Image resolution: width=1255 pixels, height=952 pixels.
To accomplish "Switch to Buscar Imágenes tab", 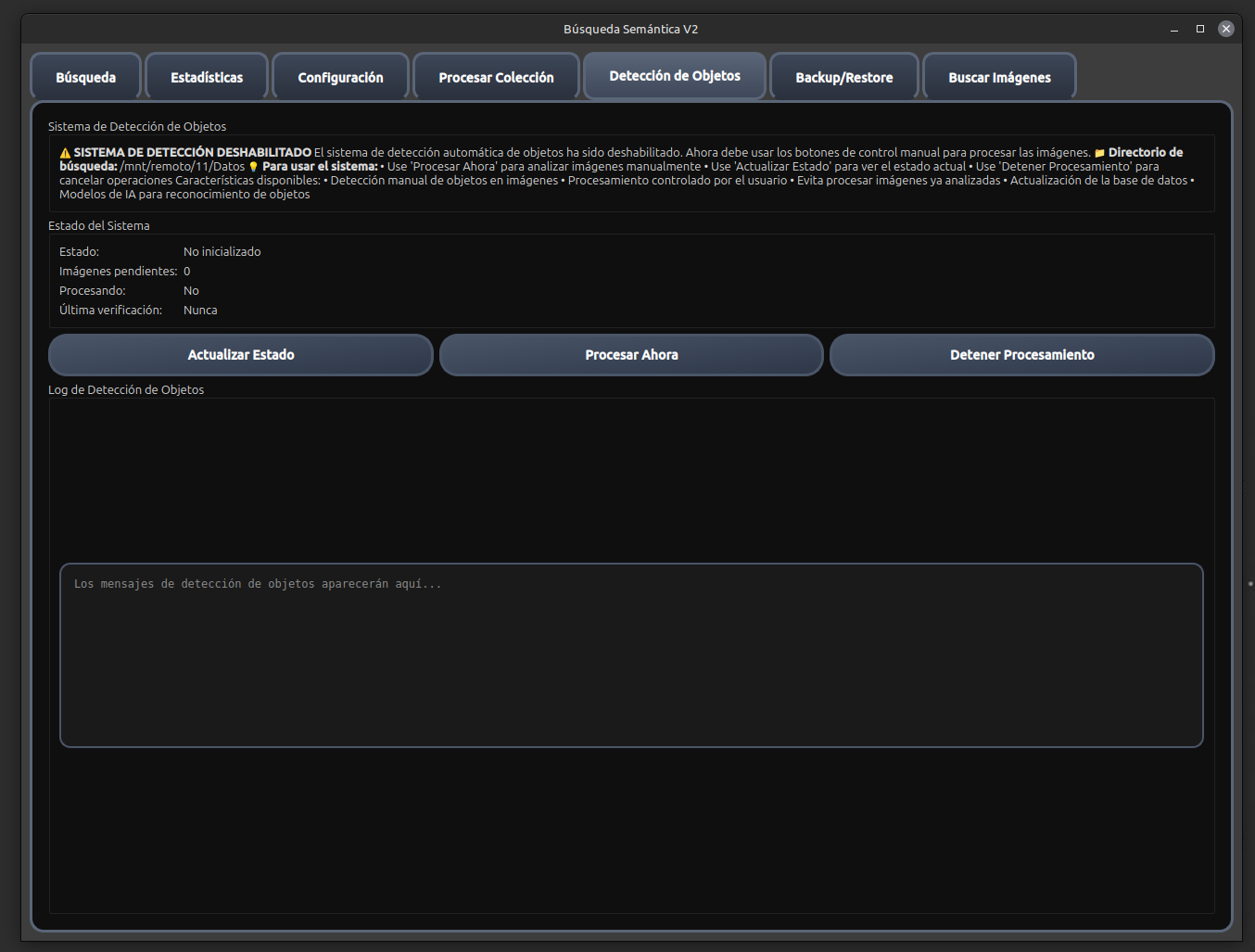I will pos(999,77).
